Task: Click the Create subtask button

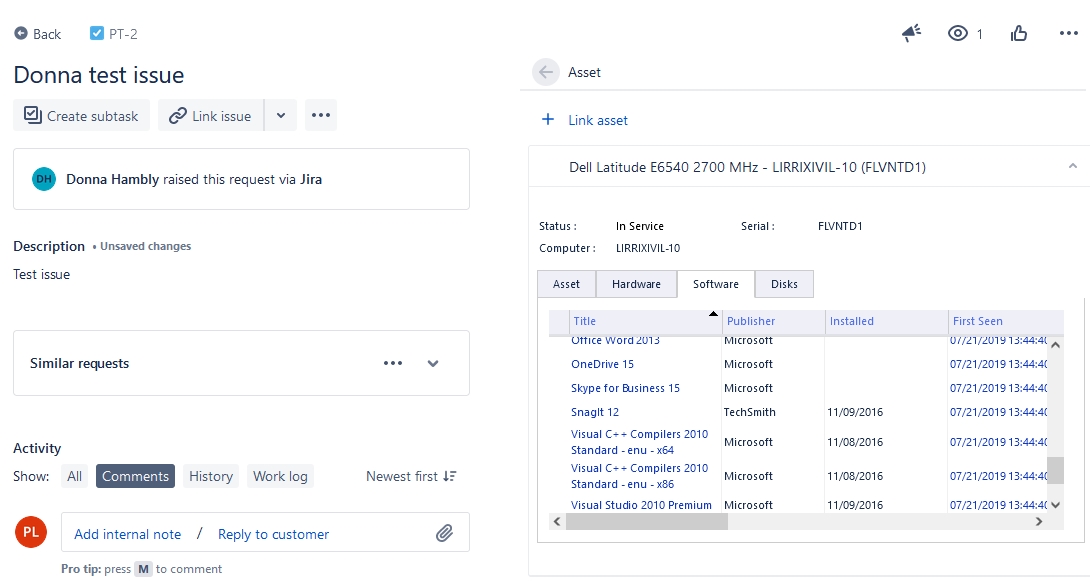Action: [81, 115]
